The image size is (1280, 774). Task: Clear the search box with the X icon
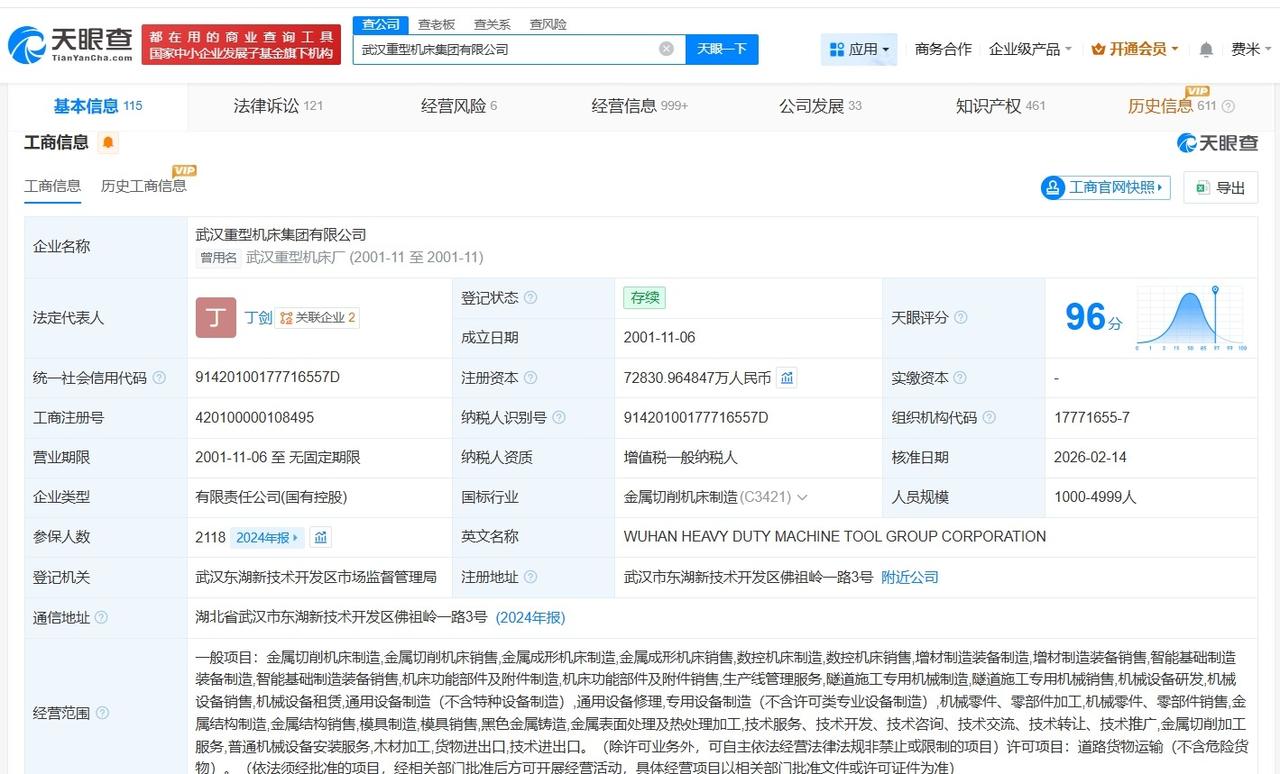pyautogui.click(x=666, y=49)
